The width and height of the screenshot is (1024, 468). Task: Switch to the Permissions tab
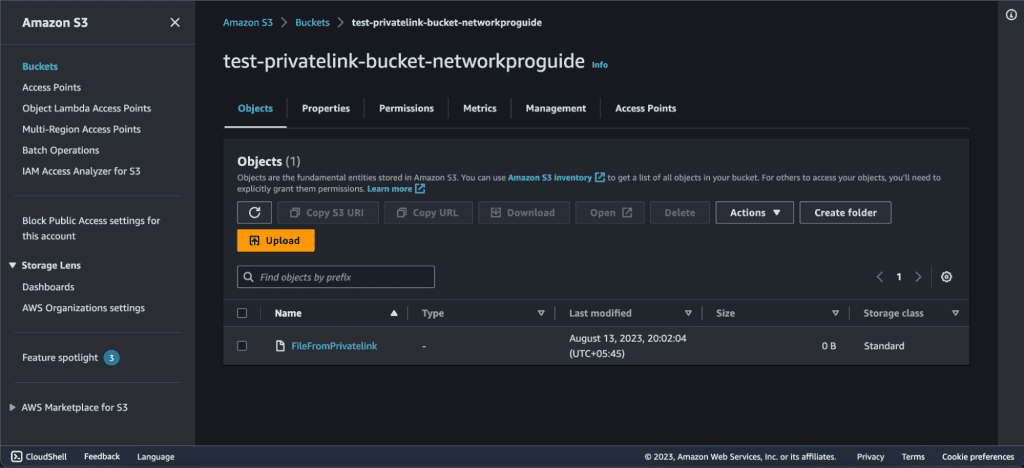pyautogui.click(x=406, y=108)
